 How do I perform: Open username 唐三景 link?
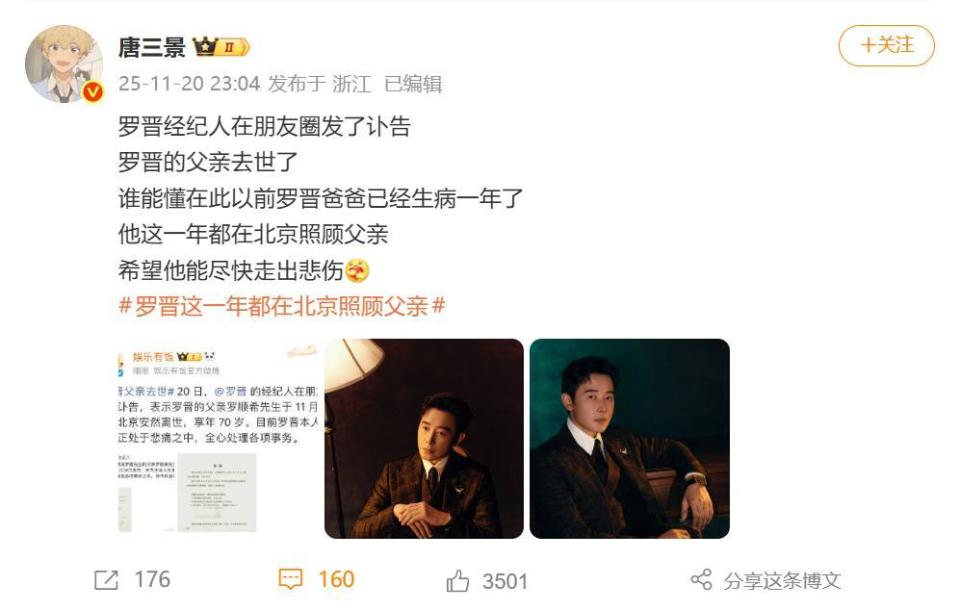(152, 47)
